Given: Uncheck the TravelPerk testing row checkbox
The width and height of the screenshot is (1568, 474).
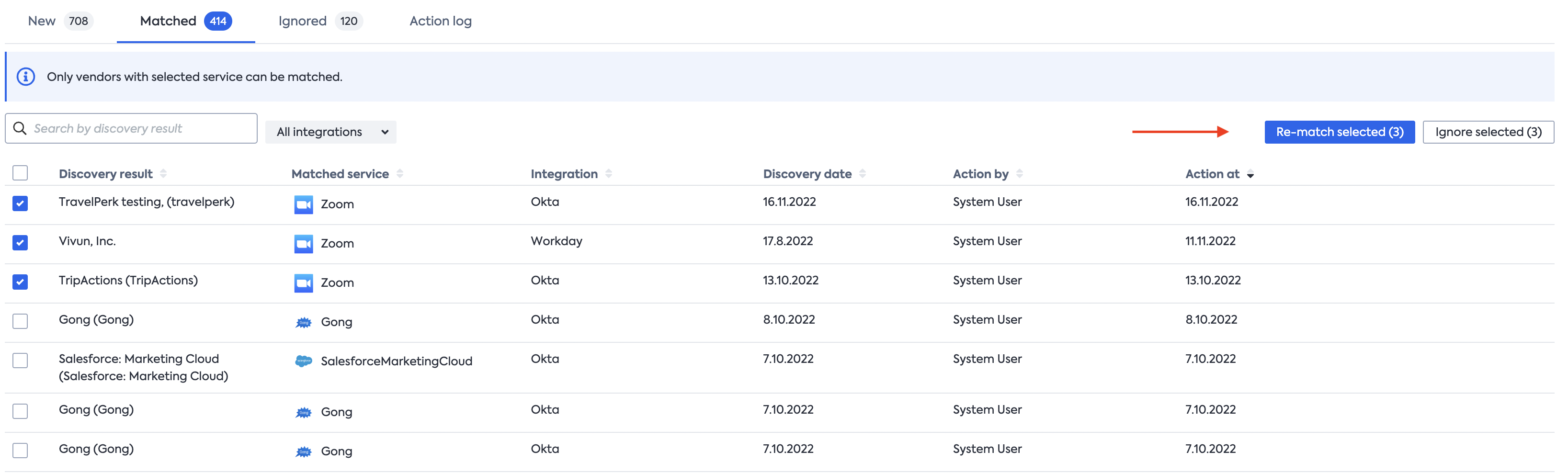Looking at the screenshot, I should click(x=20, y=204).
